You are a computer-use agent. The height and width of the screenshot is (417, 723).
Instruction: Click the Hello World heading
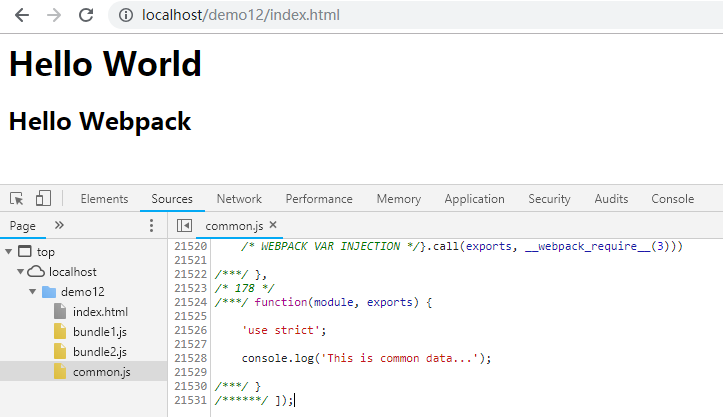tap(105, 64)
